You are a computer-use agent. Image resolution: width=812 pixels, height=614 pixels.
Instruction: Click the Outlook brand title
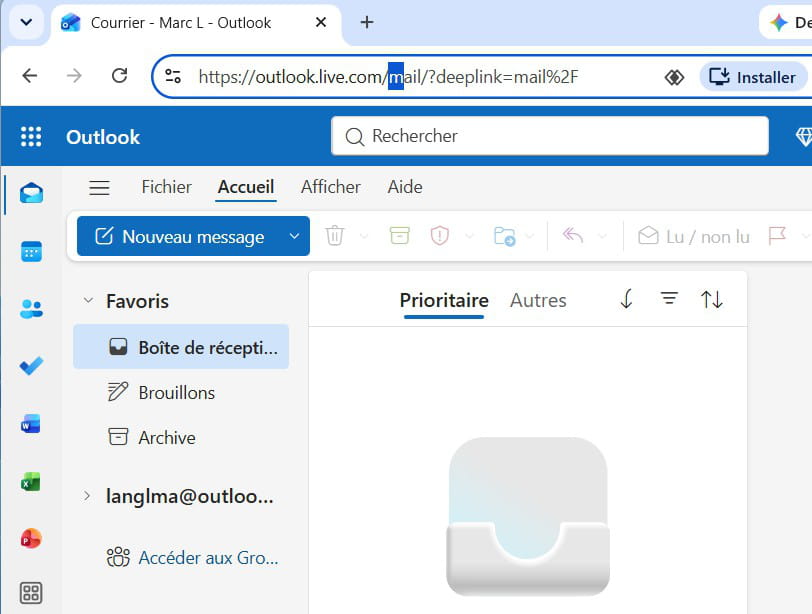pos(103,137)
